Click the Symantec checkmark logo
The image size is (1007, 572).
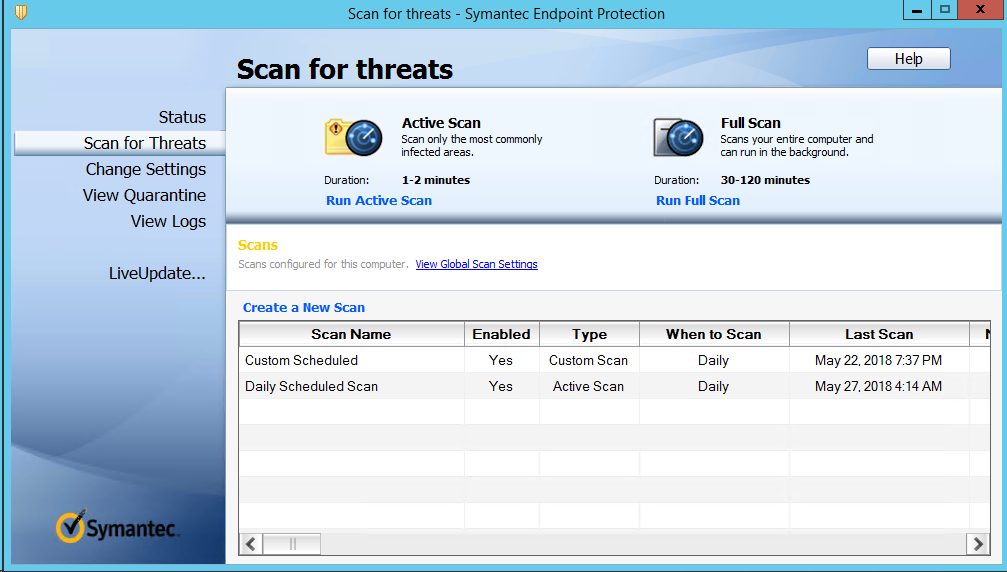[70, 526]
